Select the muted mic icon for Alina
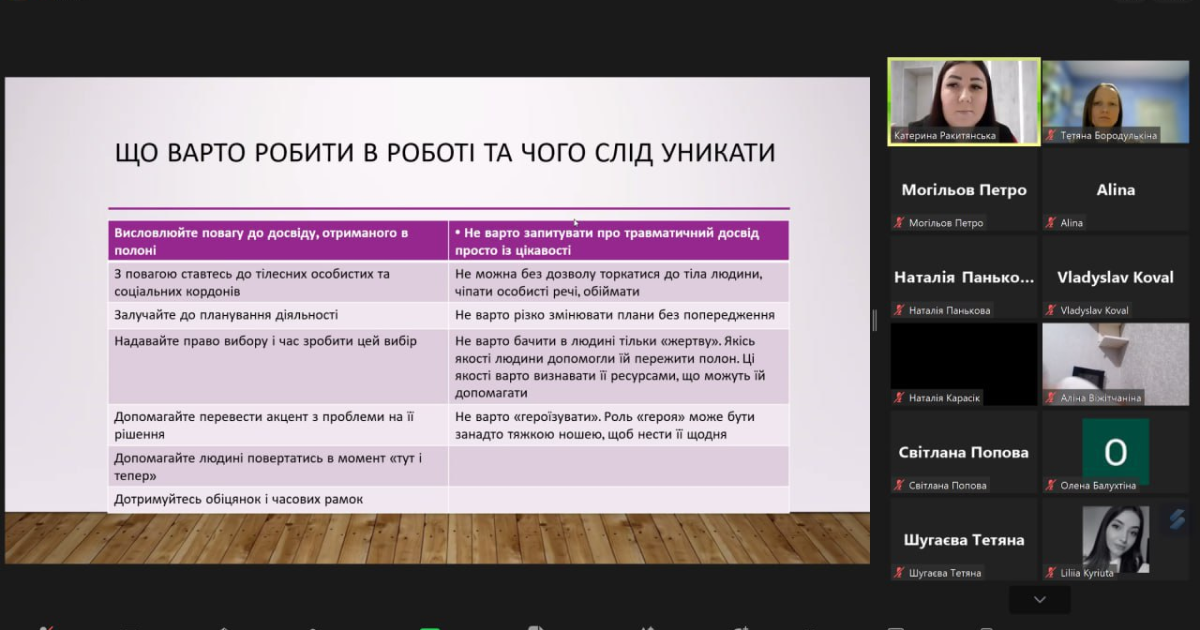This screenshot has width=1200, height=630. 1051,223
